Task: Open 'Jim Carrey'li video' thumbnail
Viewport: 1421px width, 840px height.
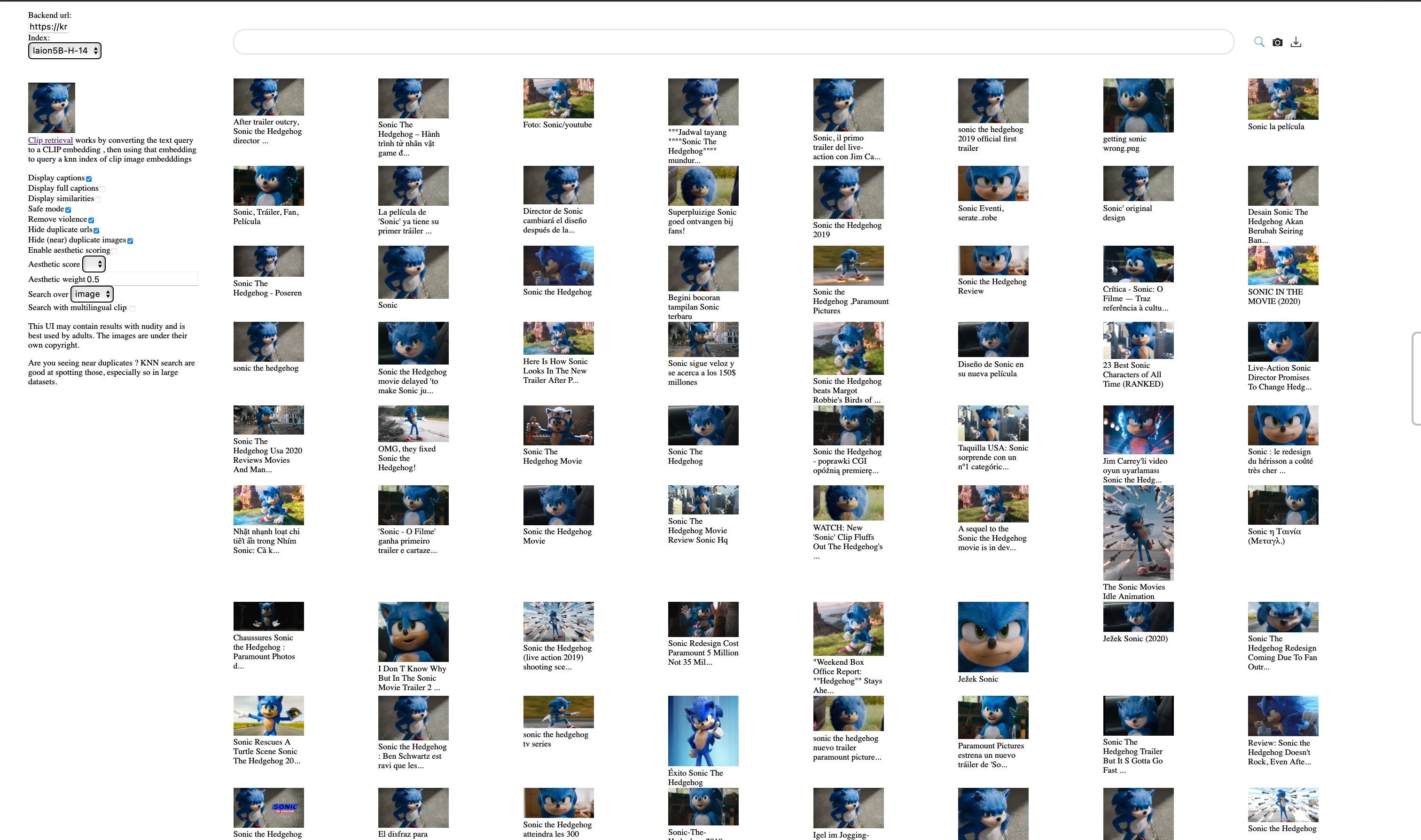Action: pos(1138,429)
